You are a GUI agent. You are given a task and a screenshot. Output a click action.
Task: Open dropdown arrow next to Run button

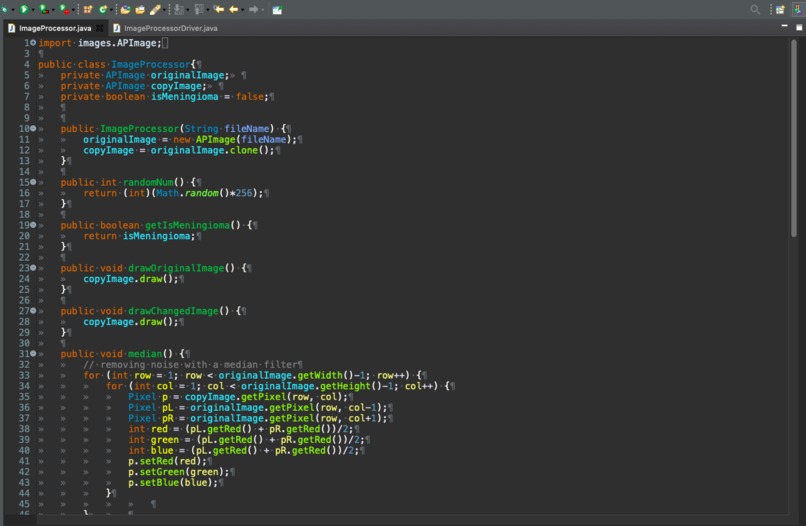[x=33, y=10]
